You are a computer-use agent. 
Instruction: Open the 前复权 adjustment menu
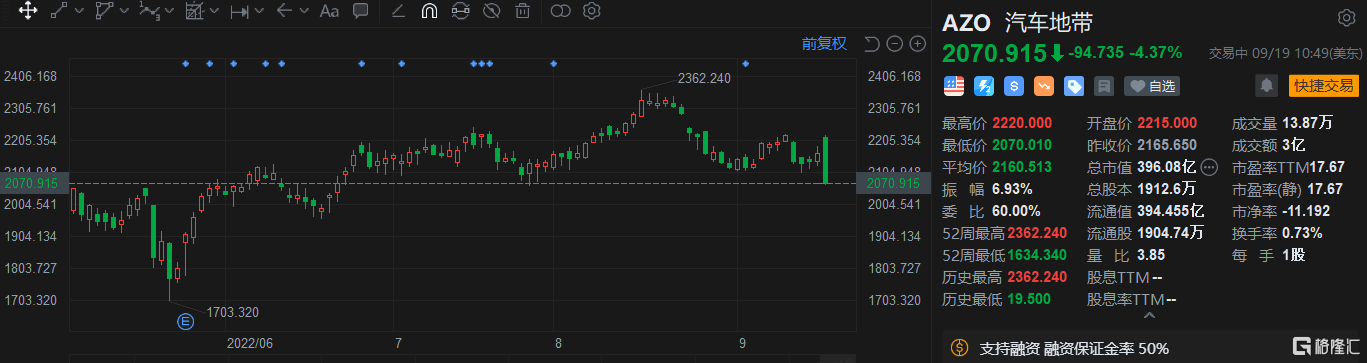pyautogui.click(x=824, y=43)
